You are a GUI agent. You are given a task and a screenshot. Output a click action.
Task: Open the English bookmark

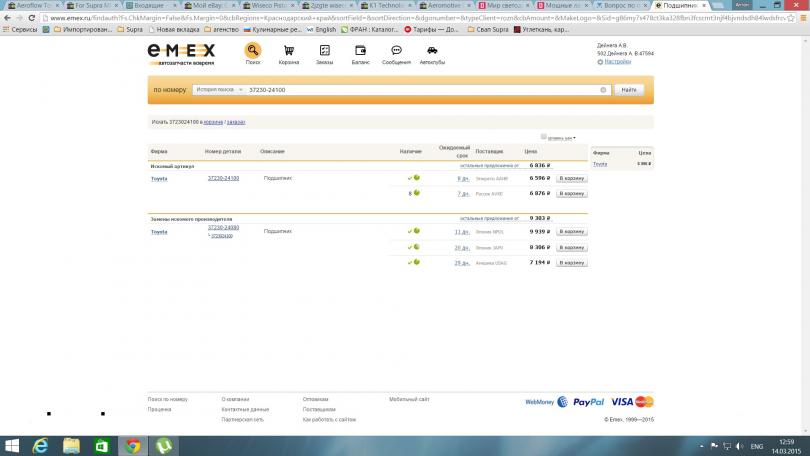coord(321,30)
